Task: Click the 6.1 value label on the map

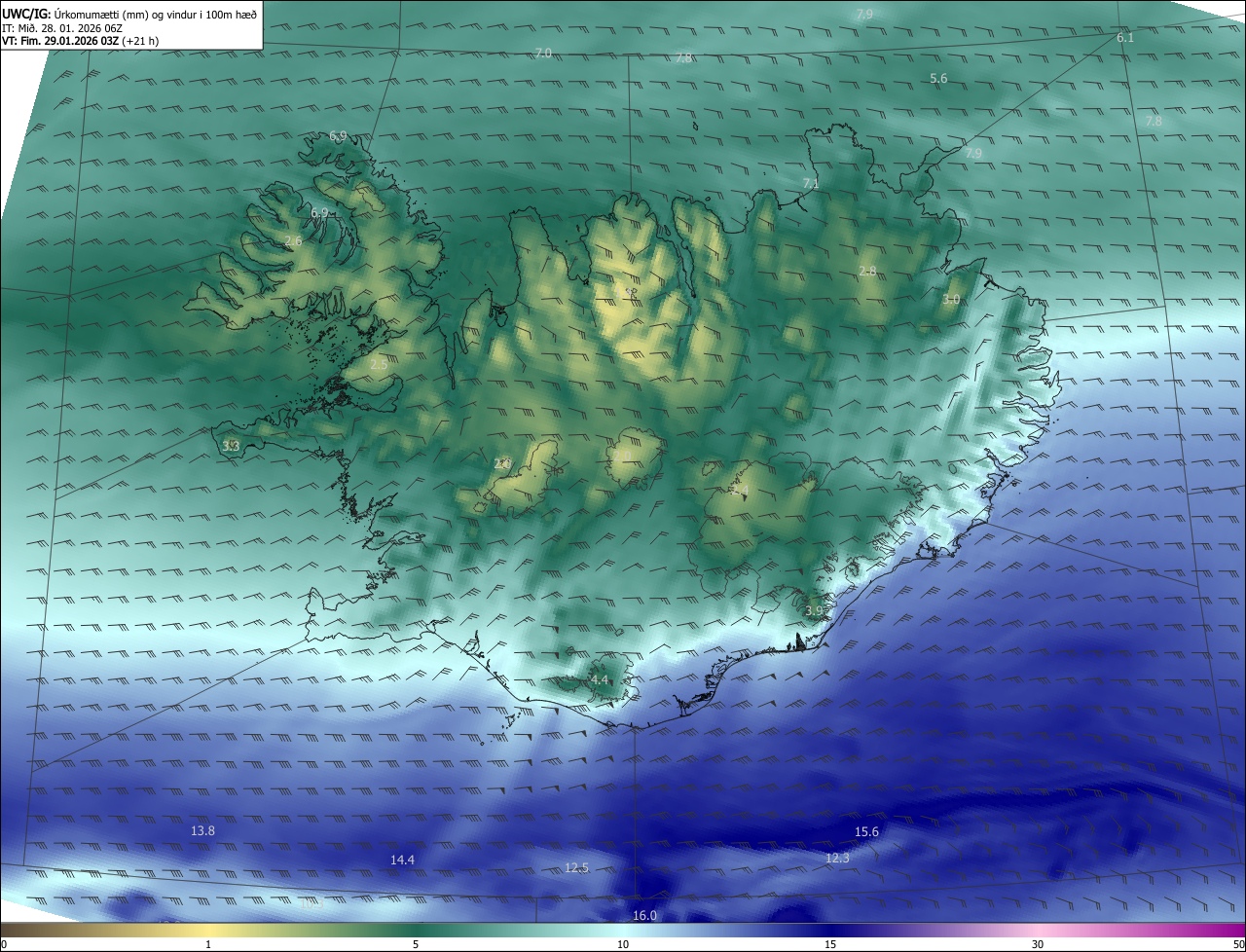Action: [1125, 37]
